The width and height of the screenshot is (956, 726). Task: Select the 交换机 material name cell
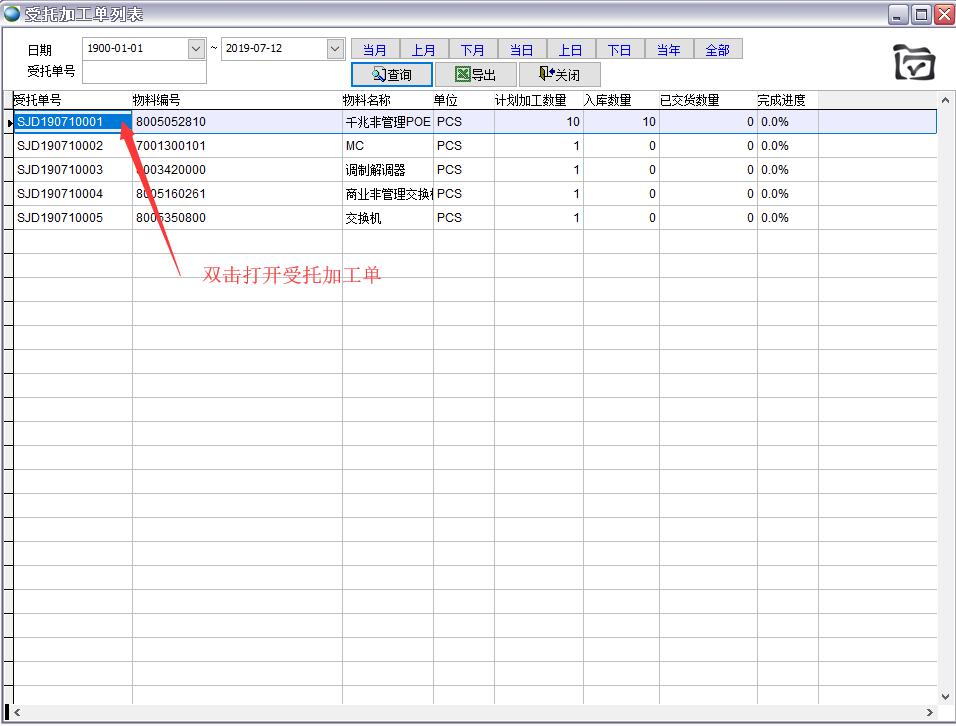pos(364,218)
